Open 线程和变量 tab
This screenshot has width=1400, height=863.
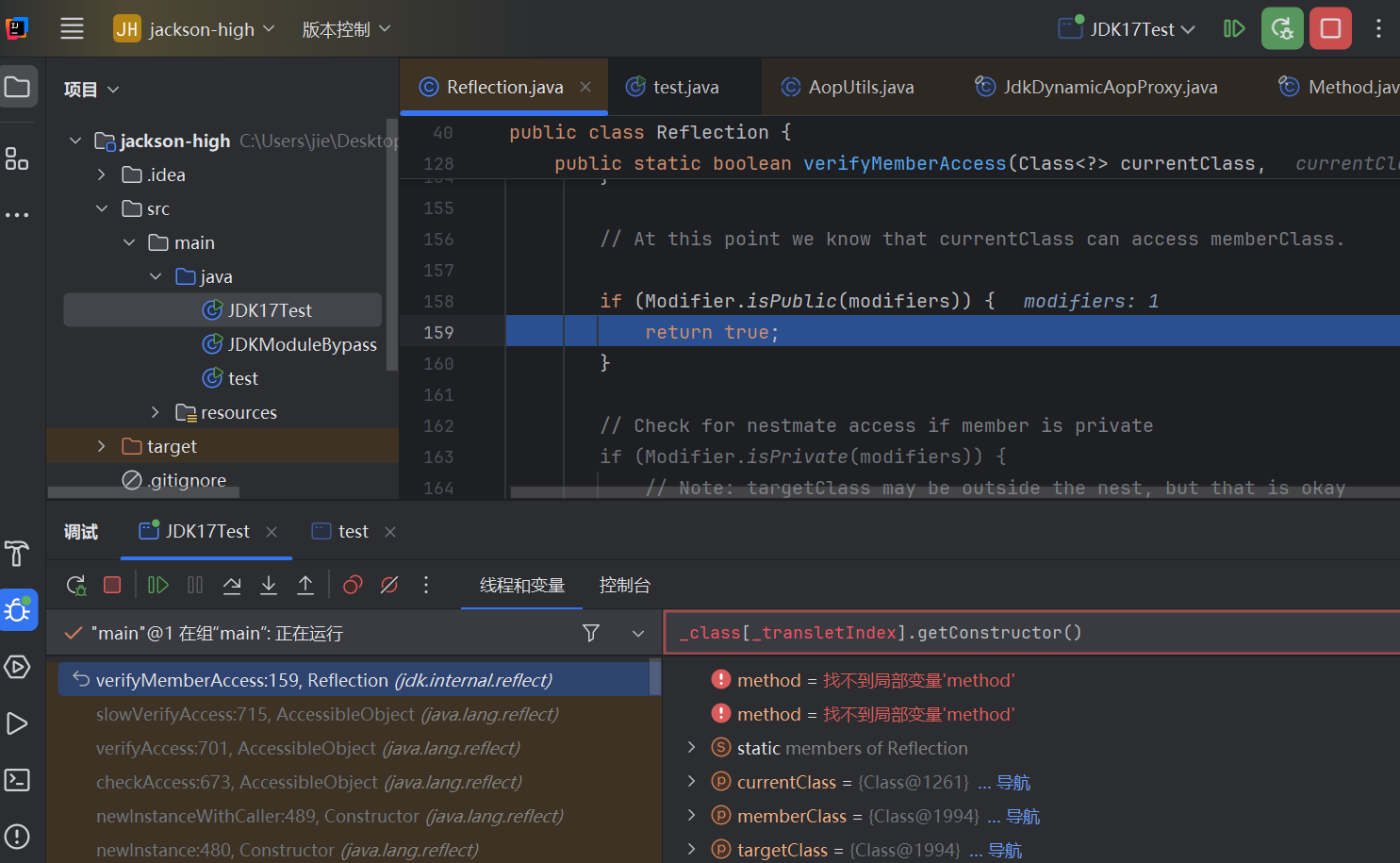522,586
